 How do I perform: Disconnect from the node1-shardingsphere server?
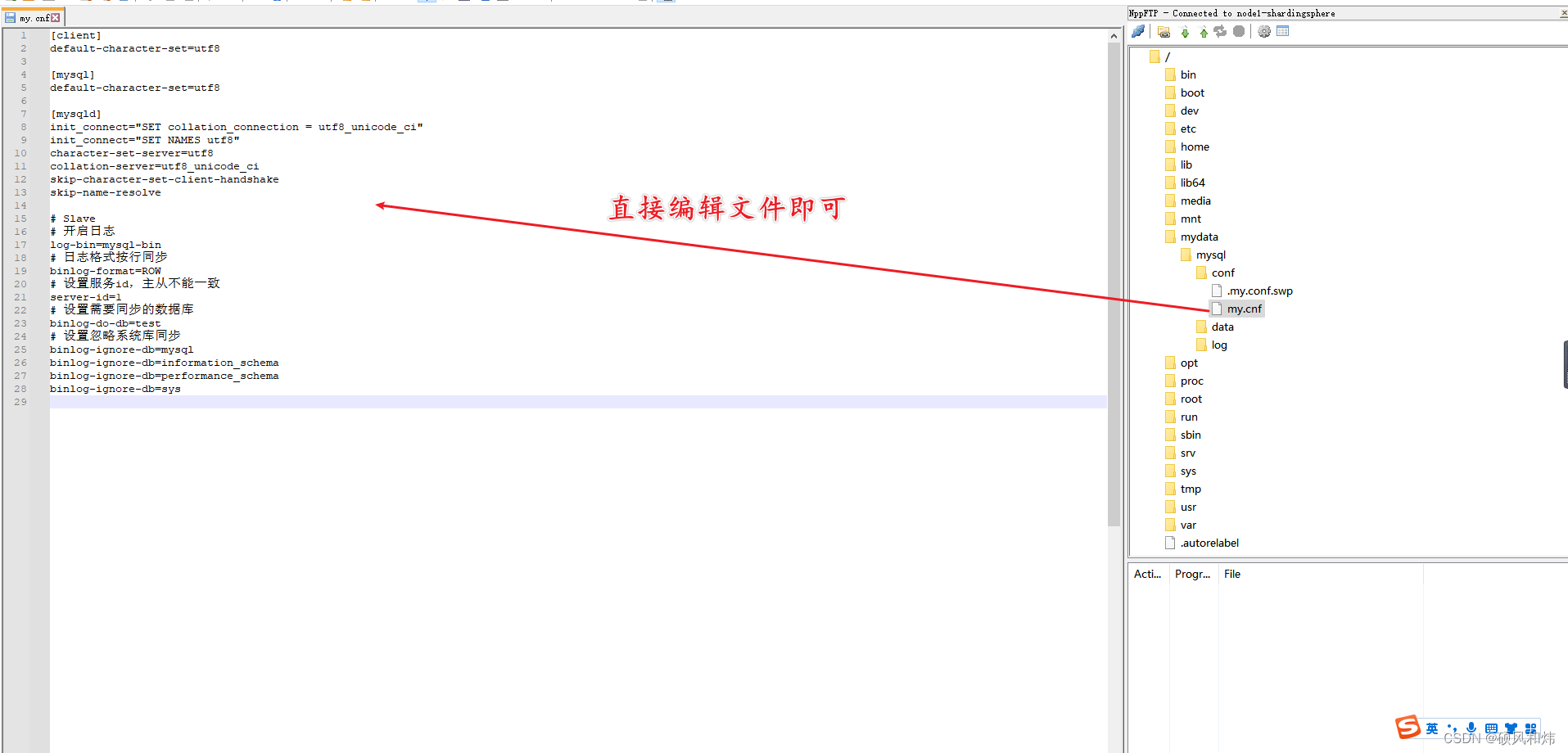(x=1138, y=31)
